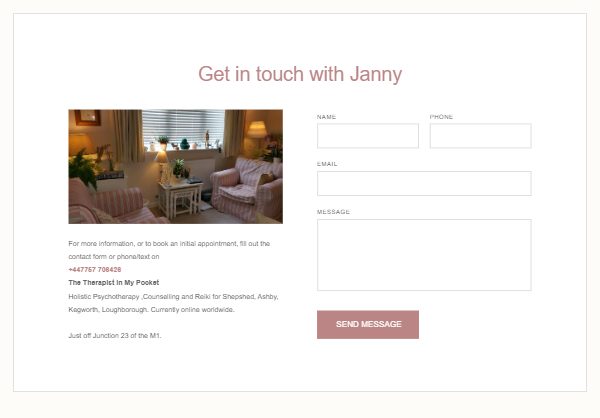This screenshot has width=600, height=418.
Task: Focus the Phone input field
Action: click(481, 136)
